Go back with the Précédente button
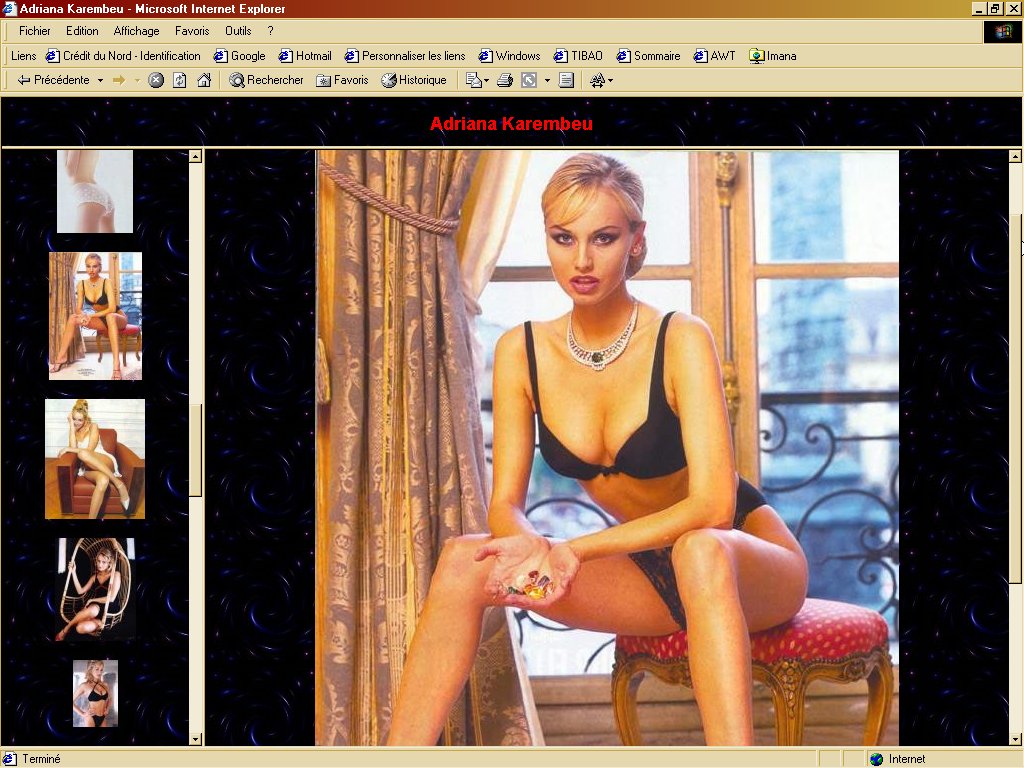Image resolution: width=1024 pixels, height=768 pixels. pyautogui.click(x=54, y=80)
